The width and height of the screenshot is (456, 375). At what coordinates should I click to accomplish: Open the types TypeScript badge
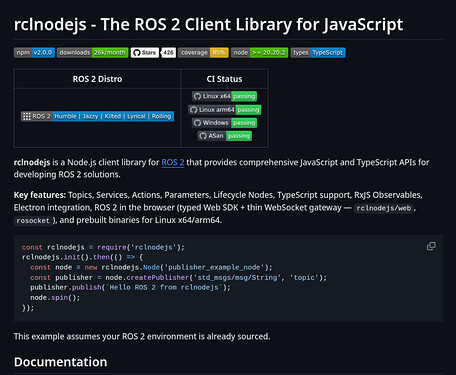(x=318, y=53)
